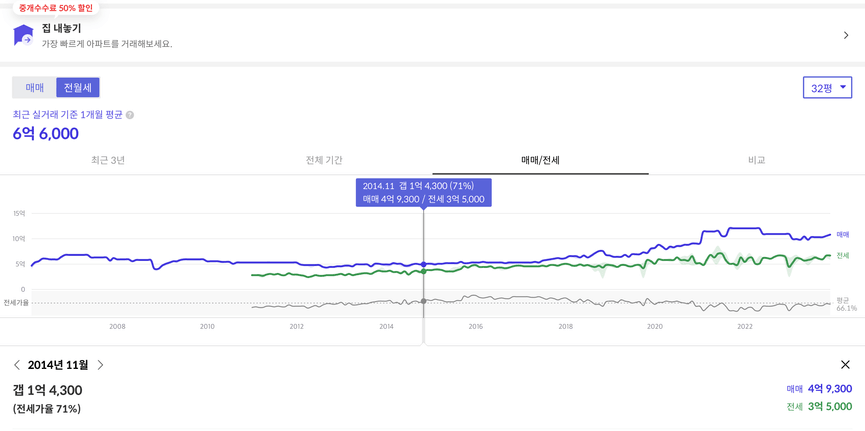This screenshot has height=431, width=865.
Task: Click the blue sale-price data point on chart
Action: pyautogui.click(x=423, y=265)
